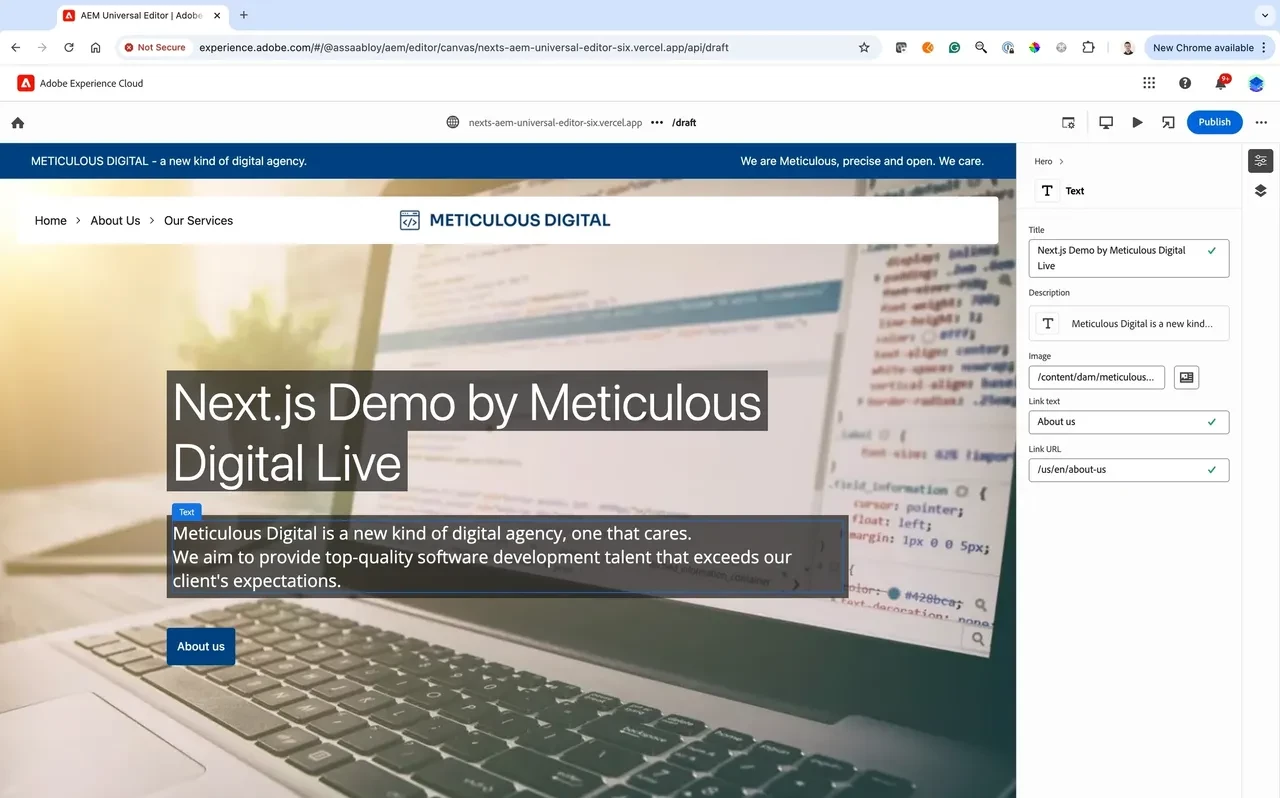
Task: Open the Properties rail icon
Action: click(1260, 160)
